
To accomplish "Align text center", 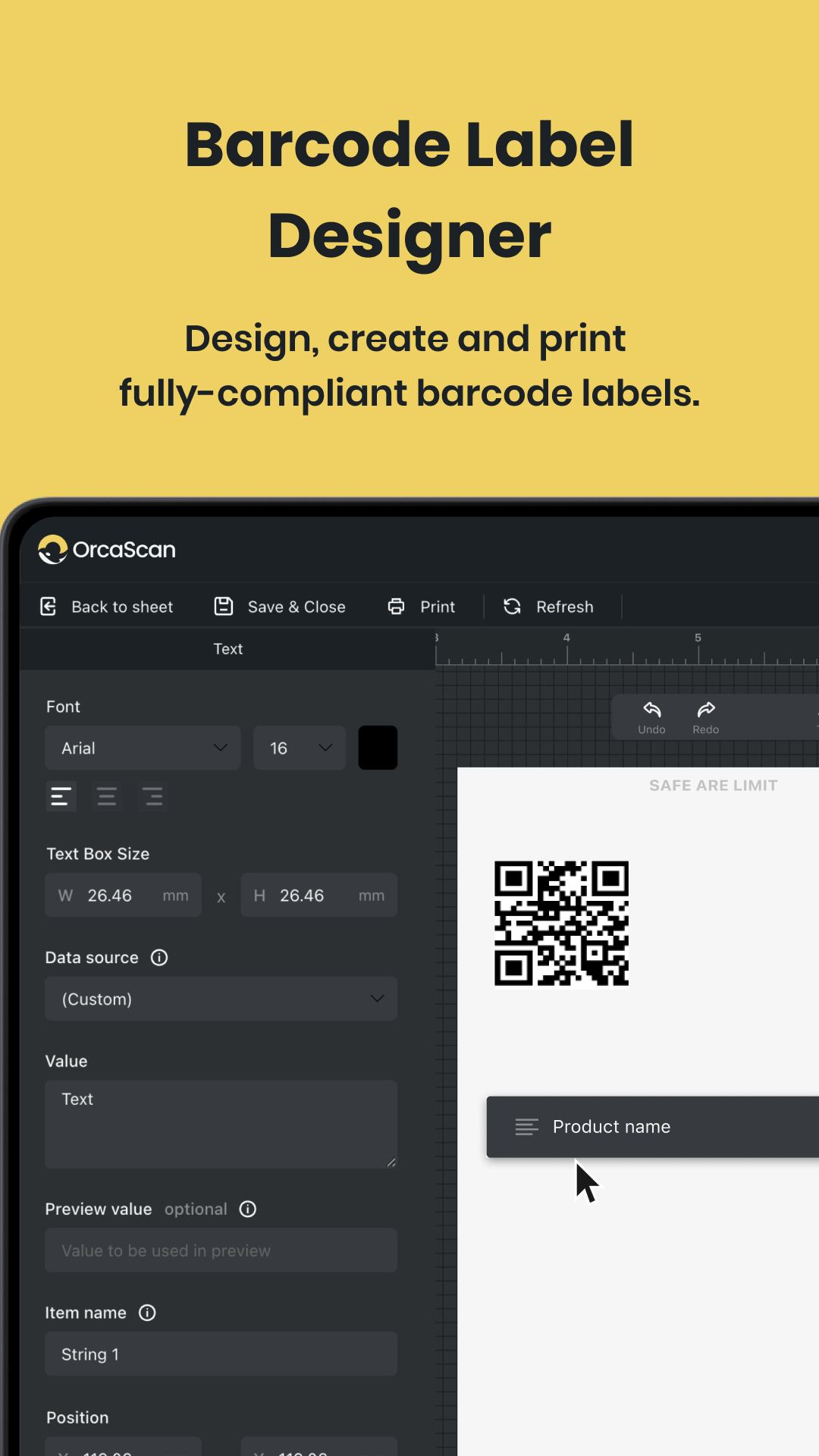I will pos(107,796).
